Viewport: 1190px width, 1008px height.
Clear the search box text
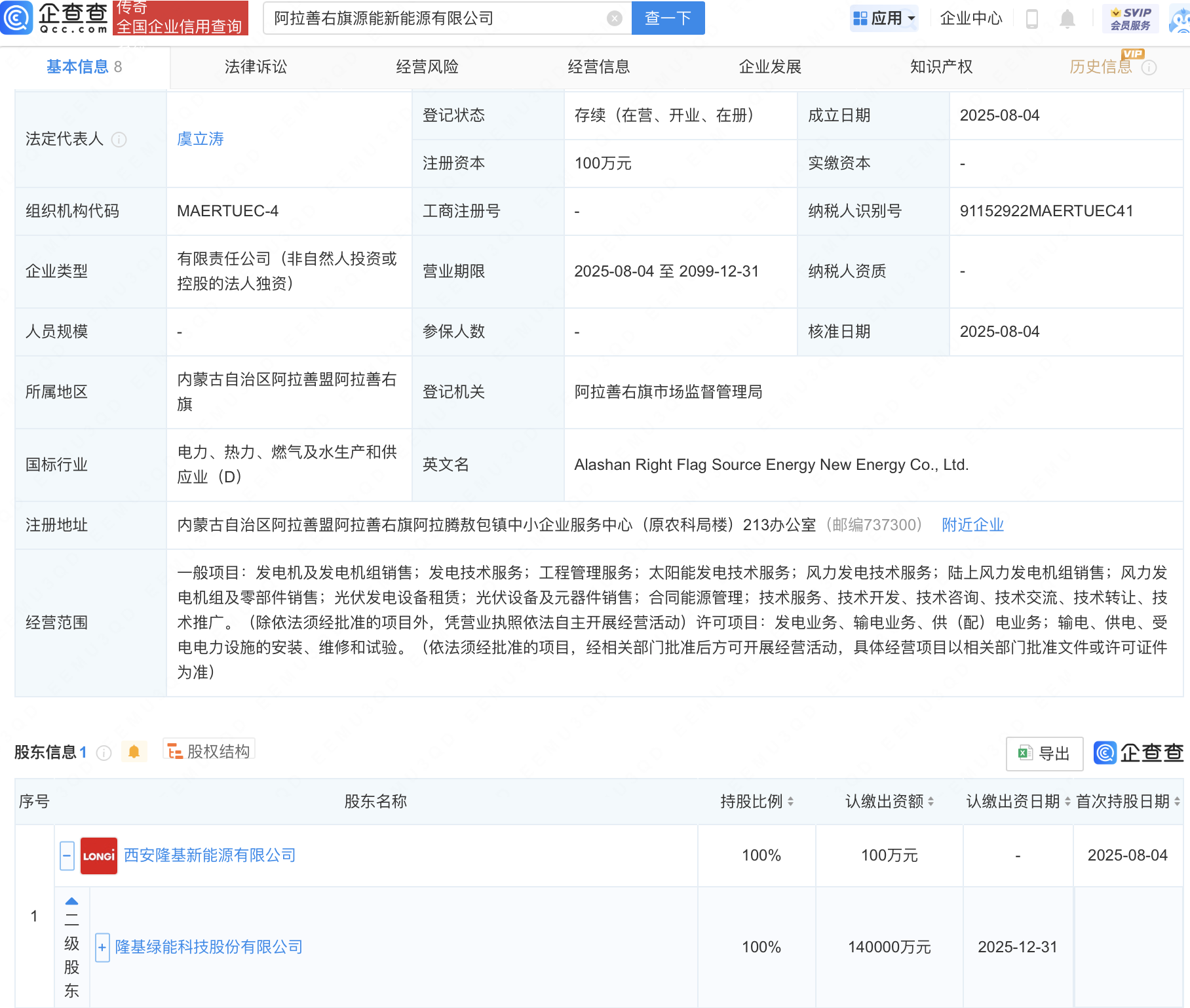tap(614, 18)
